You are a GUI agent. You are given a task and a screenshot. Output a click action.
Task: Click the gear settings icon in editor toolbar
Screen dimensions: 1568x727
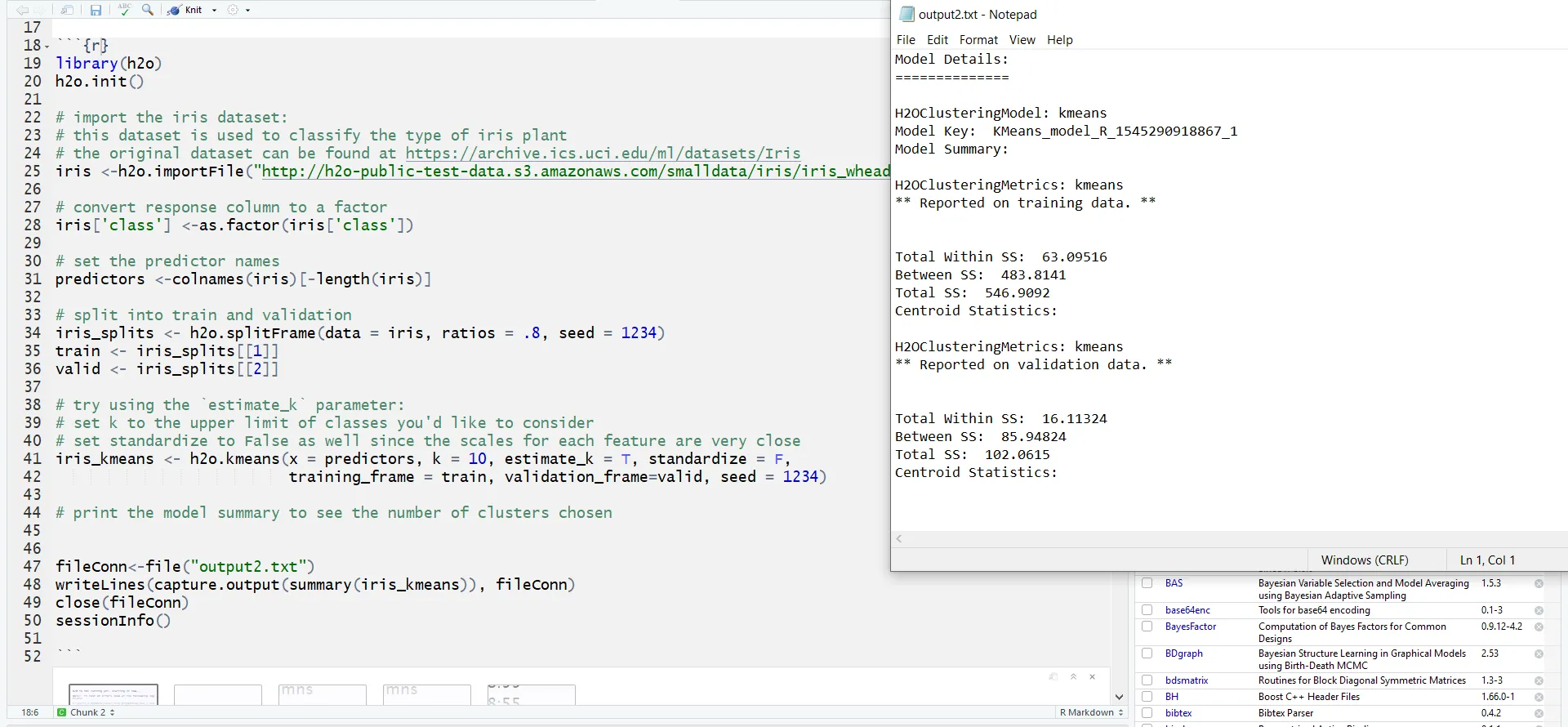pos(233,10)
